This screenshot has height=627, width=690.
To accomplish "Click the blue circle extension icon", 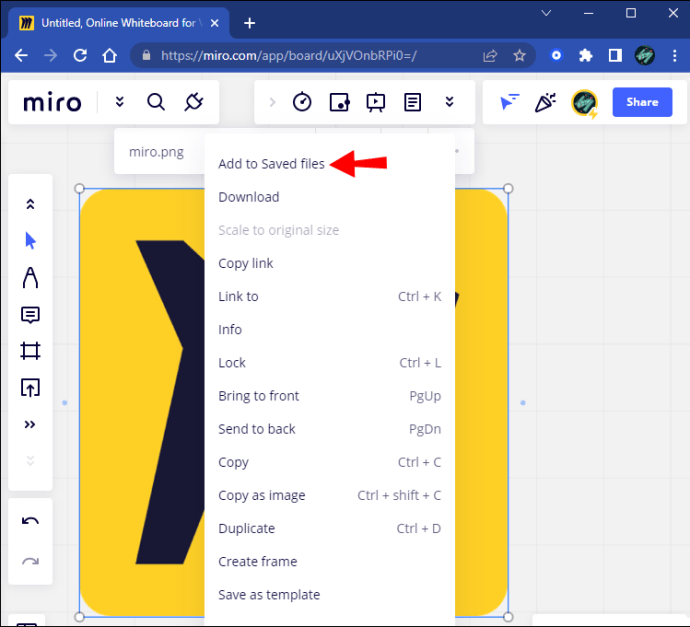I will coord(556,55).
